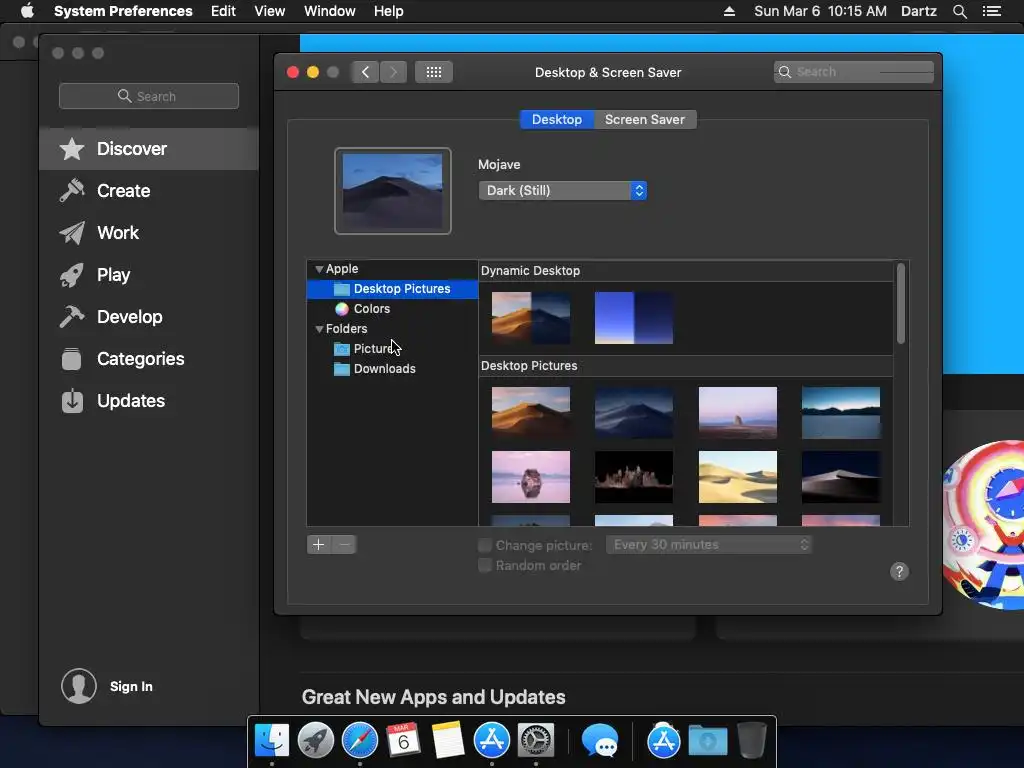Open the Downloads folder stack in Dock
Screen dimensions: 1024x768
pos(708,741)
